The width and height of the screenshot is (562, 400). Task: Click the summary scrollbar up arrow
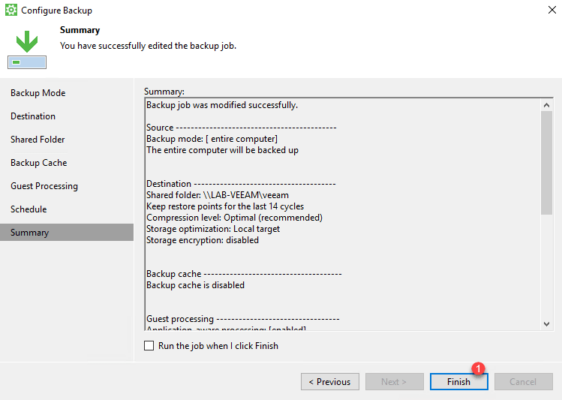547,105
